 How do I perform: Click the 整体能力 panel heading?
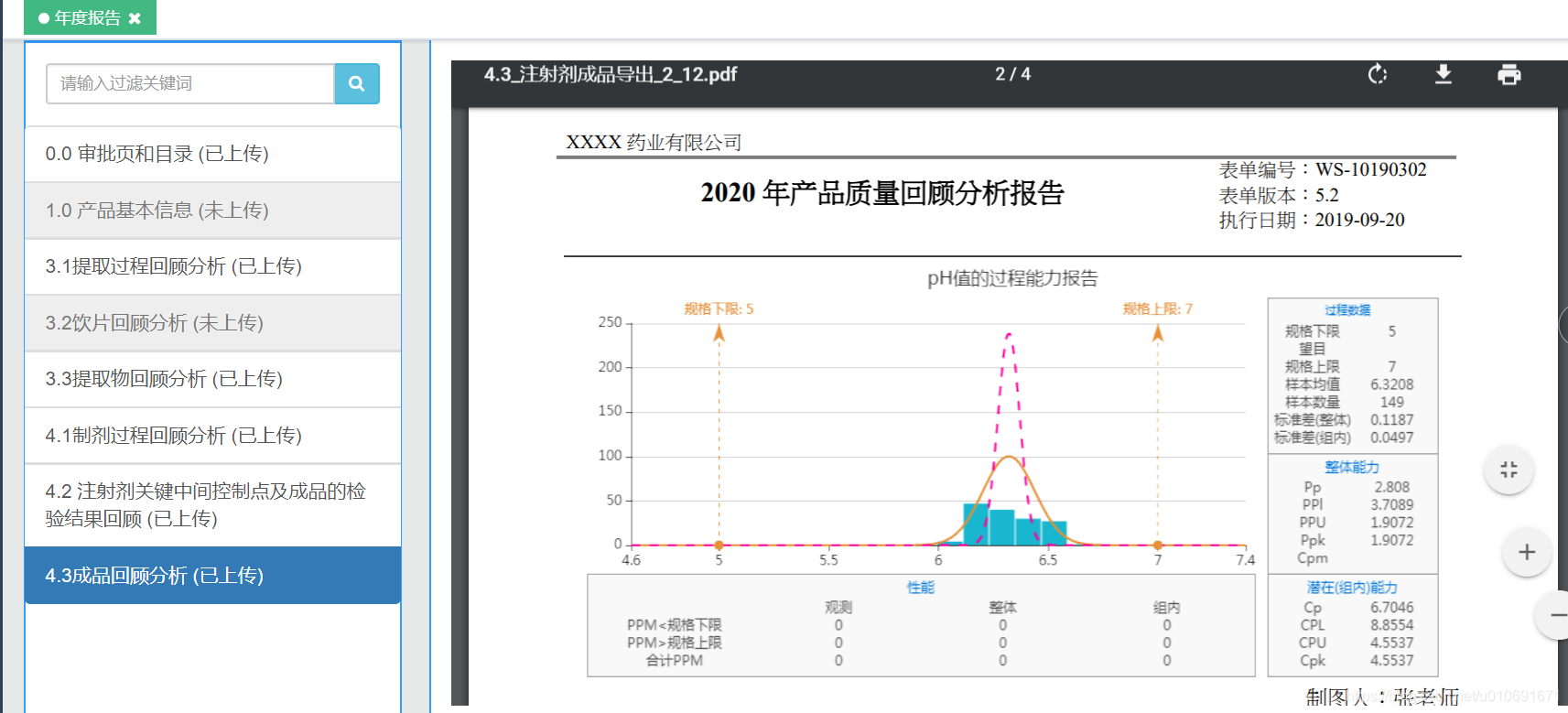point(1351,467)
